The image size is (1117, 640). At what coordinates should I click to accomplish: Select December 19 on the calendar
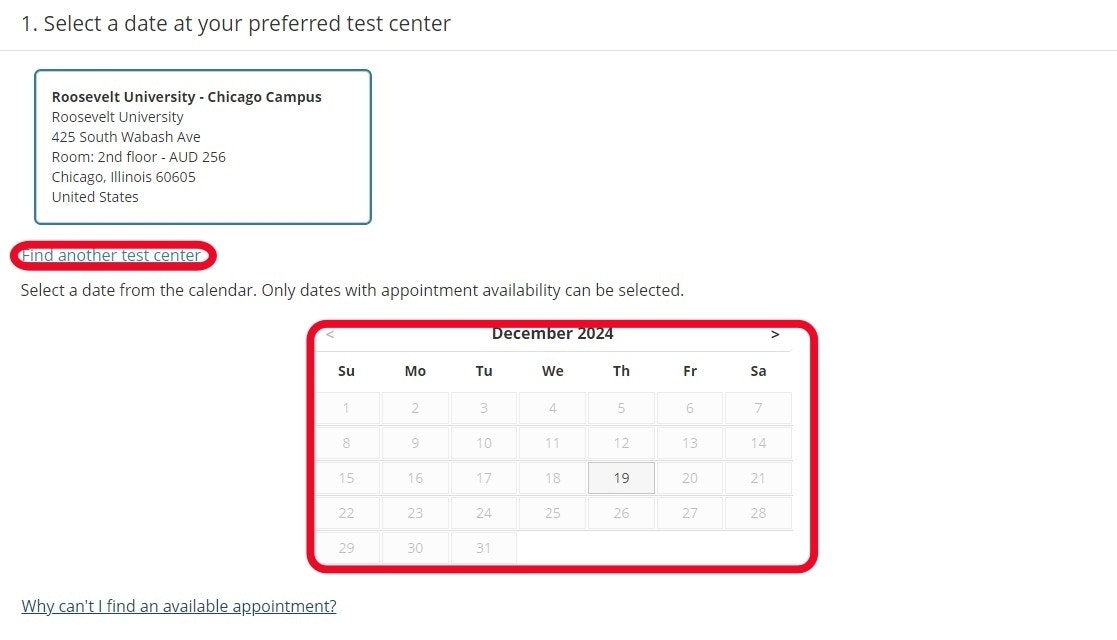click(621, 478)
